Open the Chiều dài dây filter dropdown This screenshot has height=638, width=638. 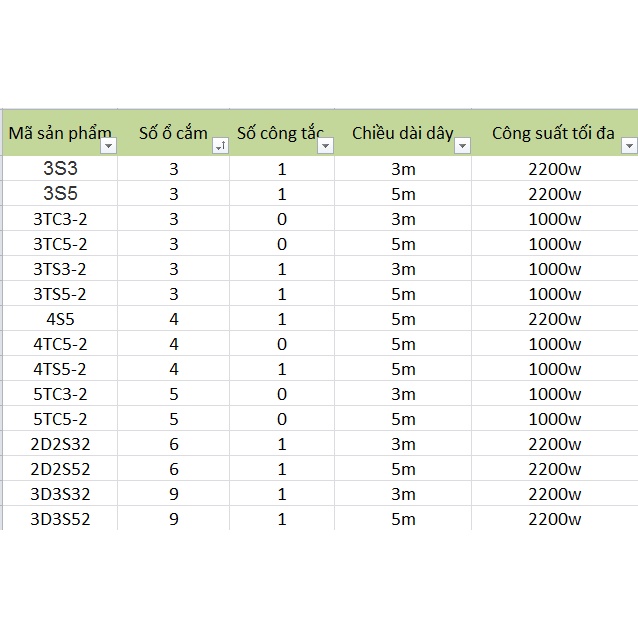point(461,146)
